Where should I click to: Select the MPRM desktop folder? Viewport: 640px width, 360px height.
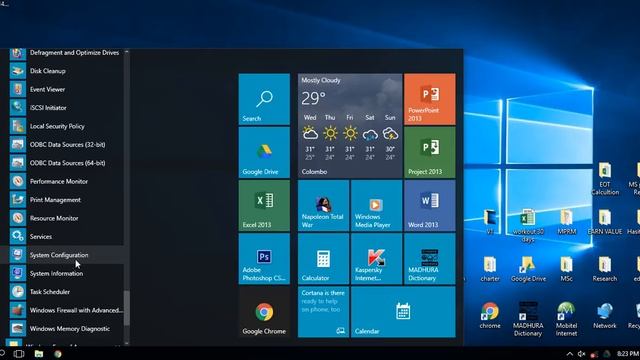pyautogui.click(x=566, y=222)
